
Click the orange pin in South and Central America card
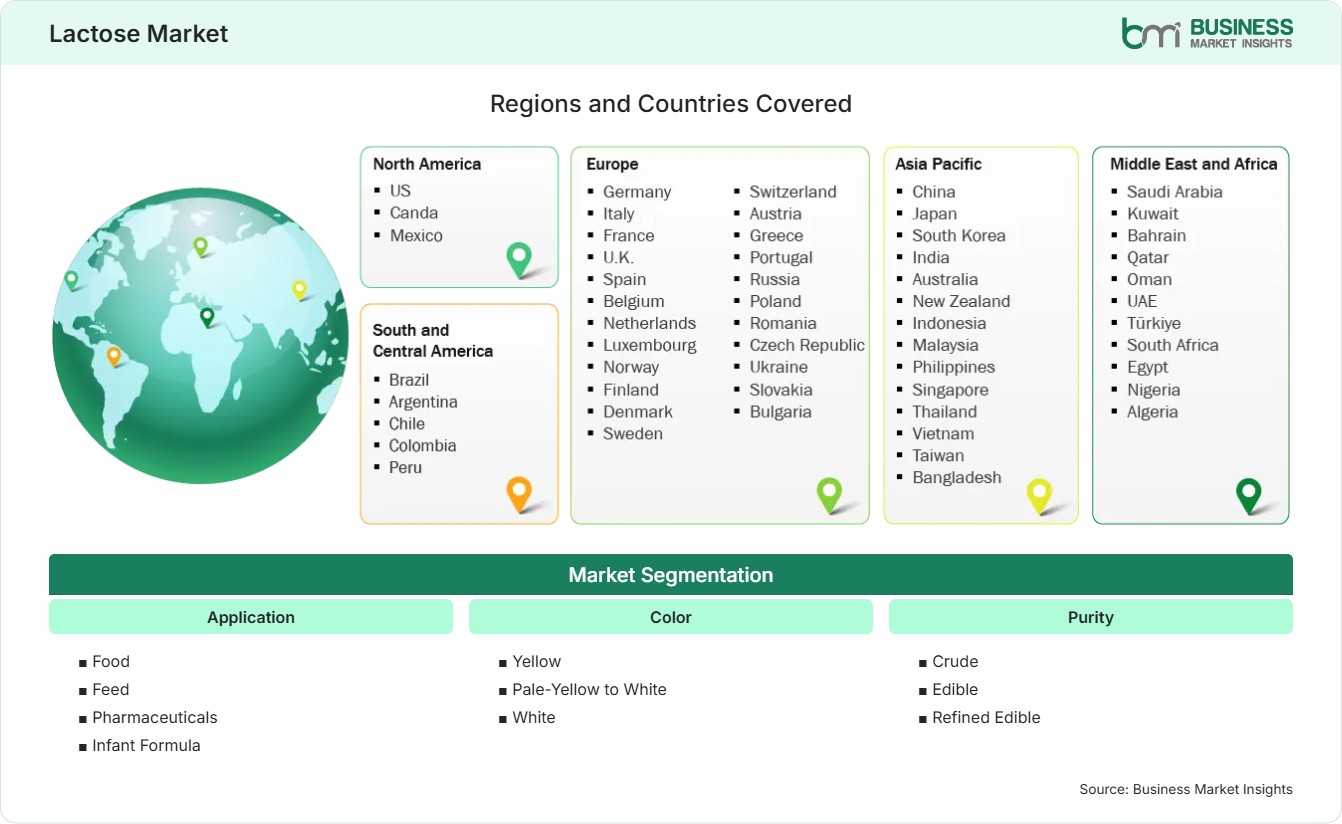click(519, 494)
